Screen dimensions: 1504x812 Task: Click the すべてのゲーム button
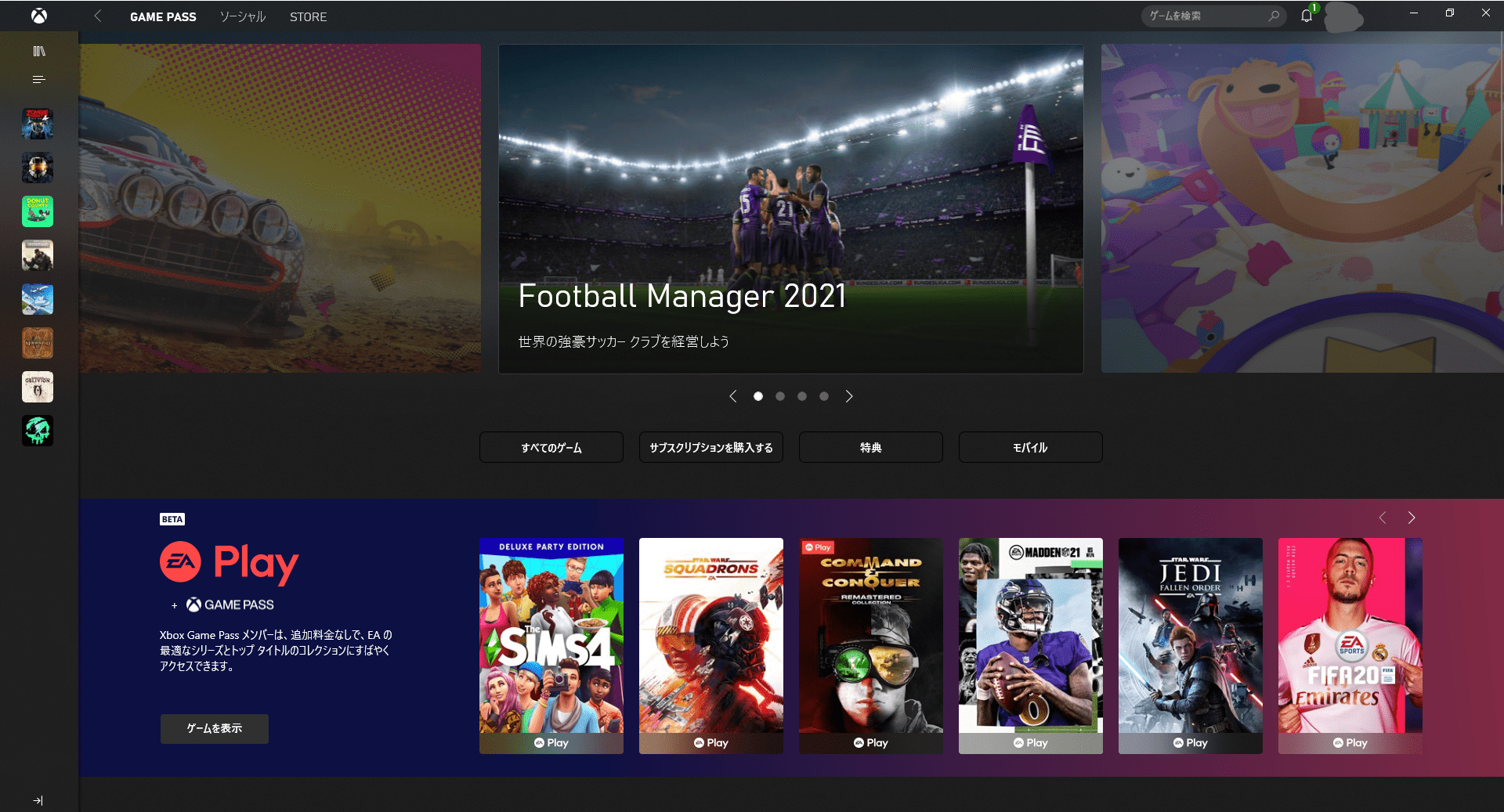[551, 447]
